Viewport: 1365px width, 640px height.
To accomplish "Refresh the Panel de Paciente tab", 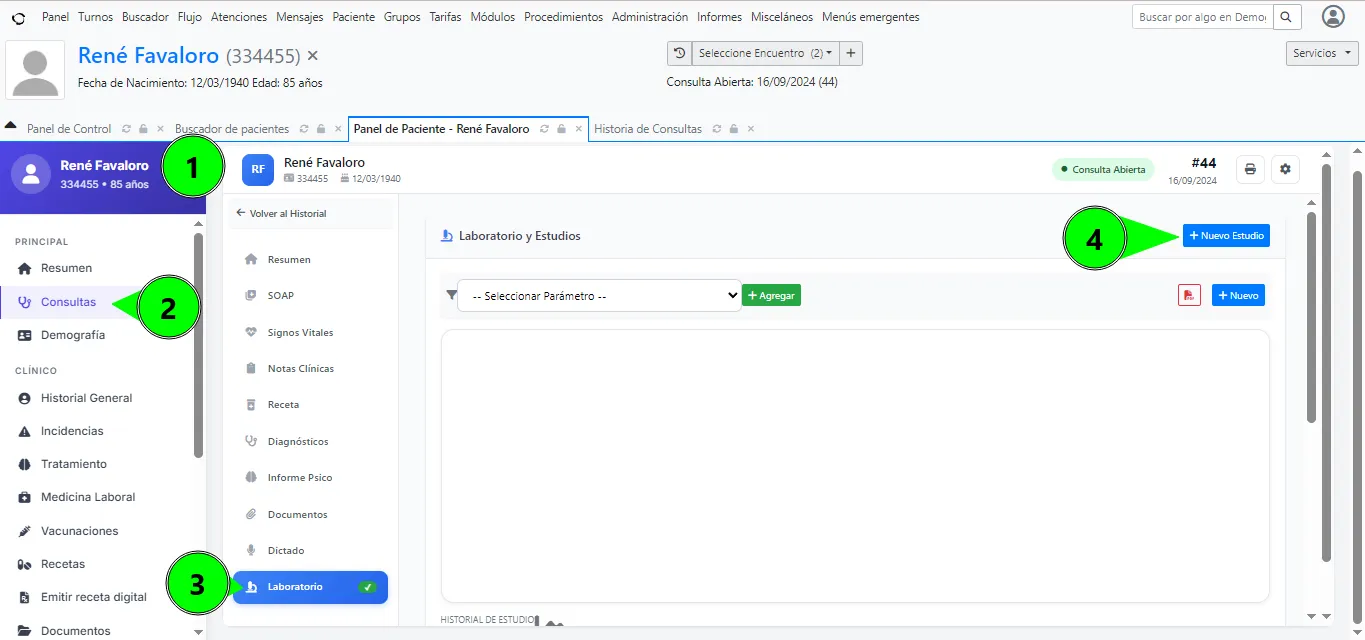I will (x=544, y=129).
